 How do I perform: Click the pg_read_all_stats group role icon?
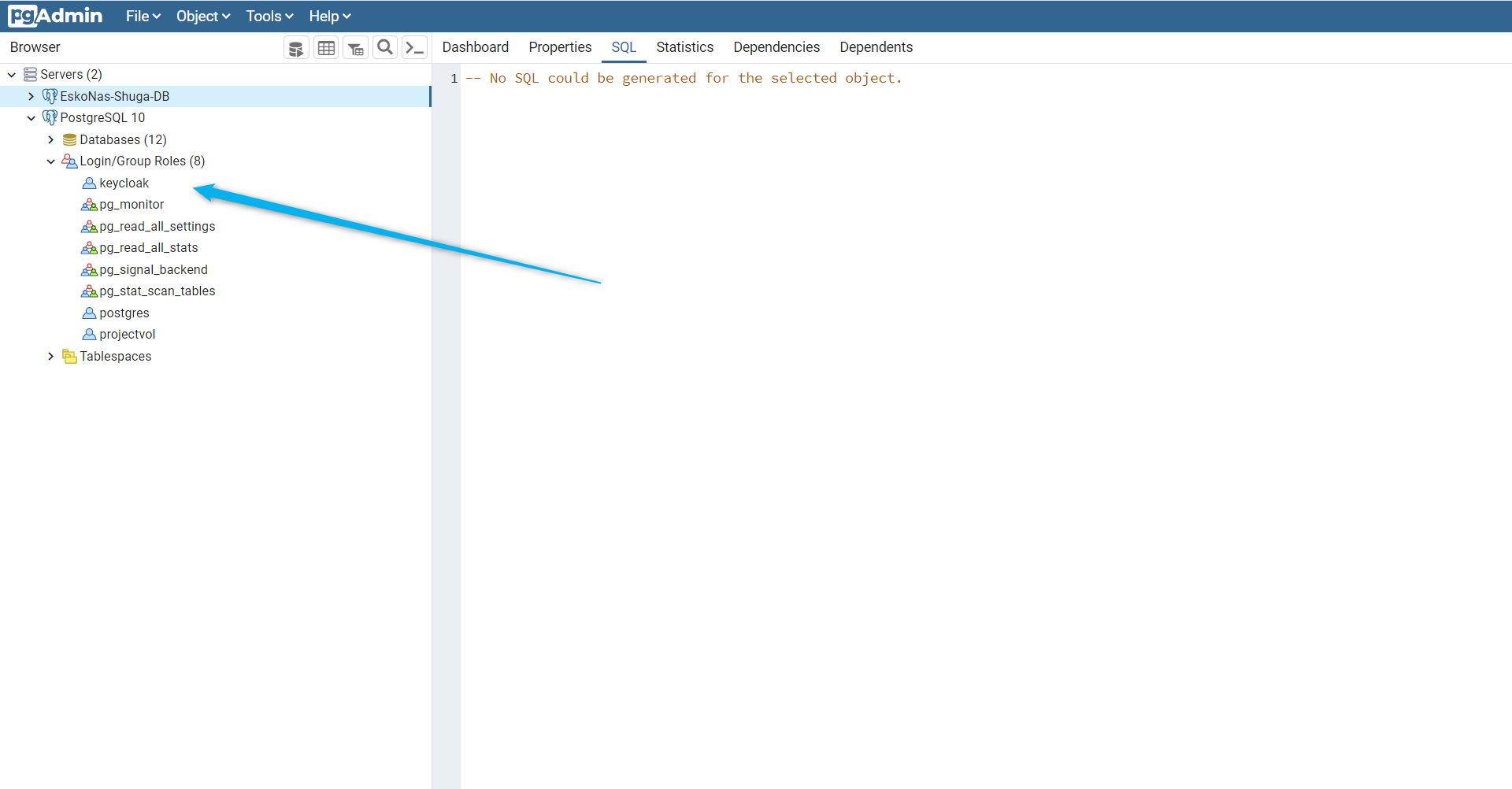(89, 247)
